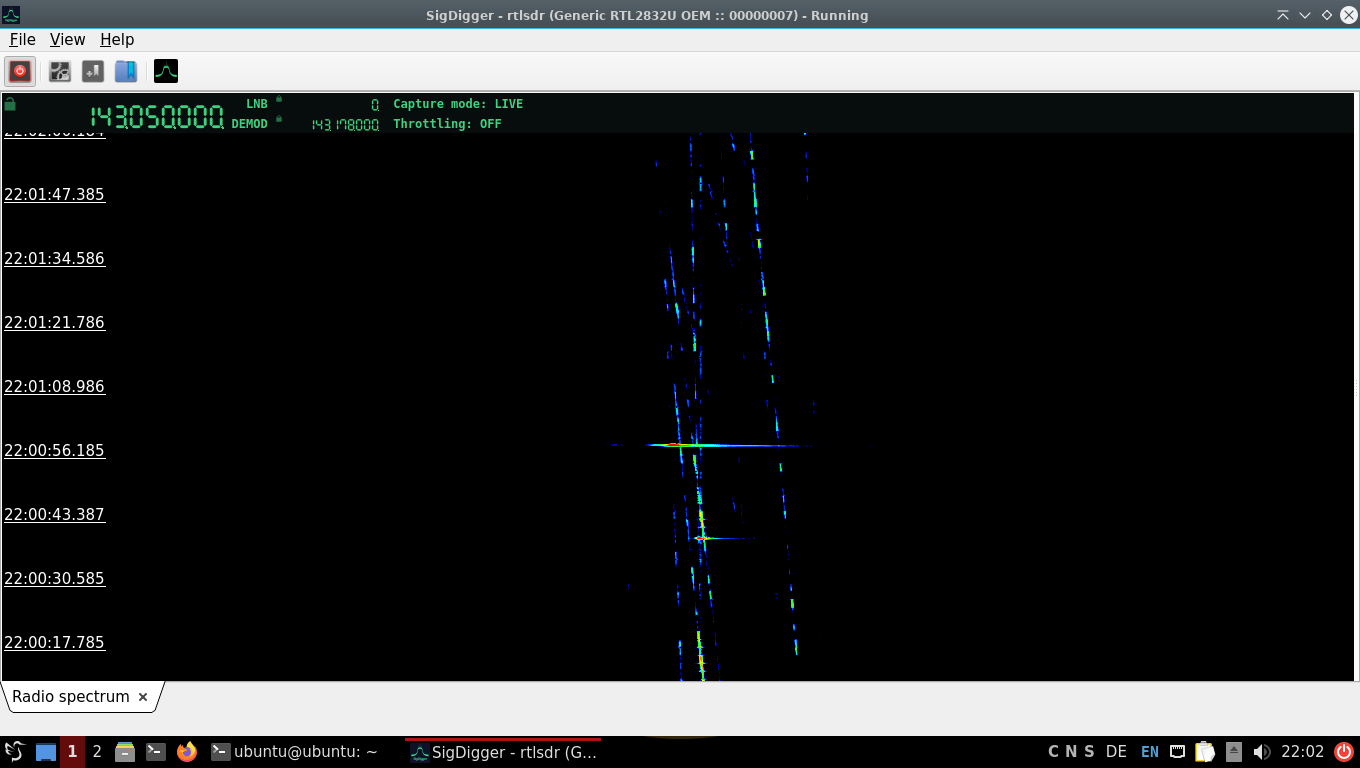Click the add bookmark toolbar icon
1360x768 pixels.
[93, 71]
